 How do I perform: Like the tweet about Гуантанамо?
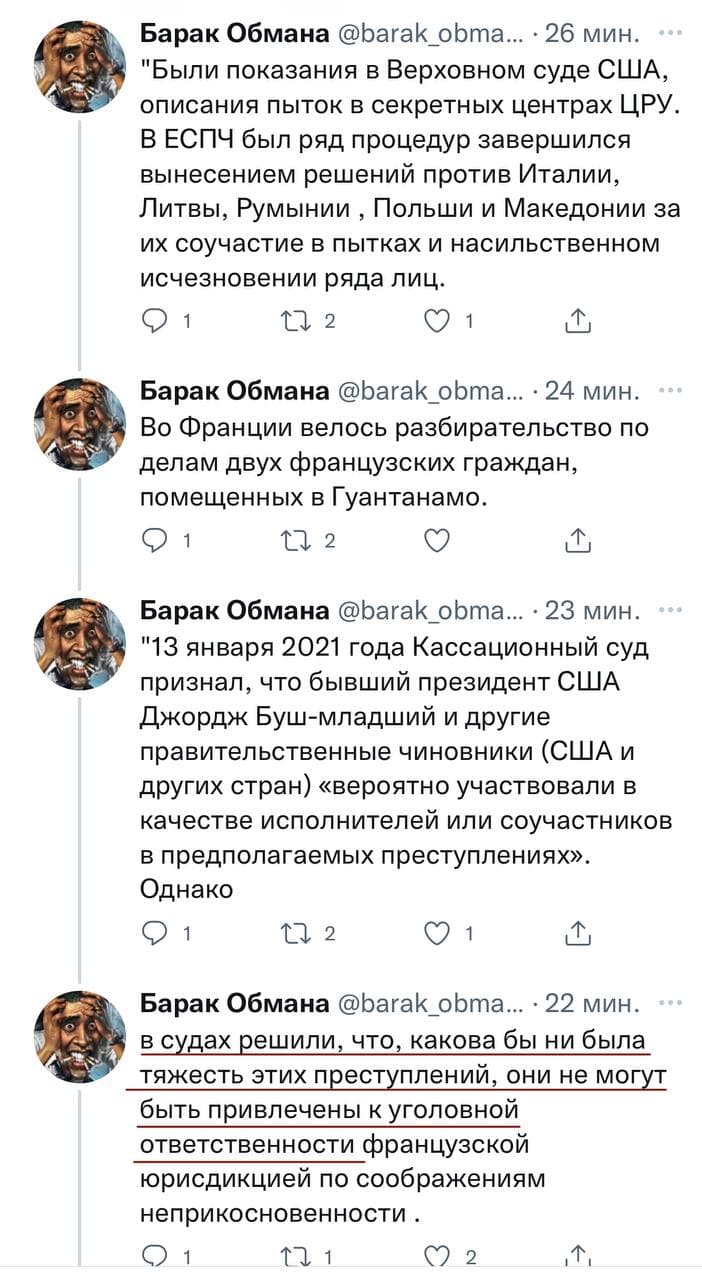[x=436, y=541]
